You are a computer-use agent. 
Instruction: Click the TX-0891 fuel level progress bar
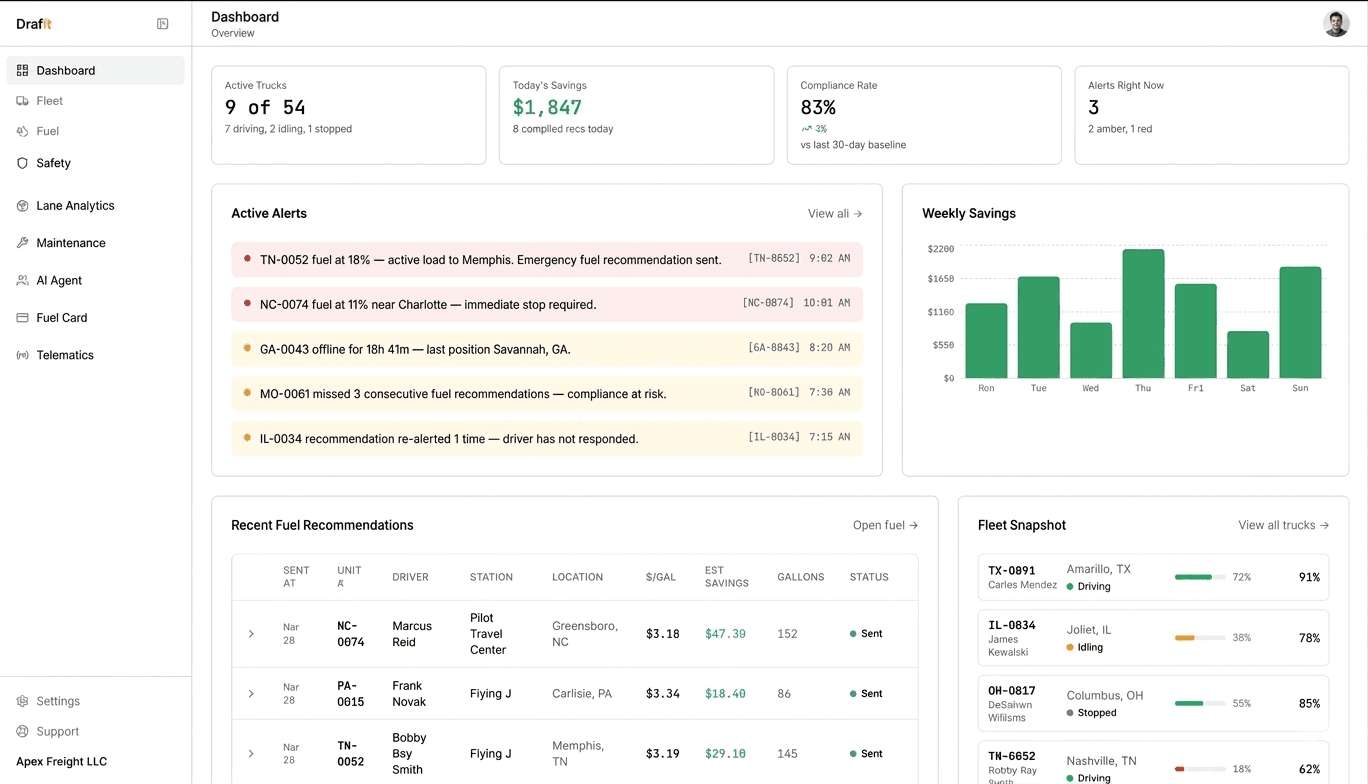coord(1202,577)
